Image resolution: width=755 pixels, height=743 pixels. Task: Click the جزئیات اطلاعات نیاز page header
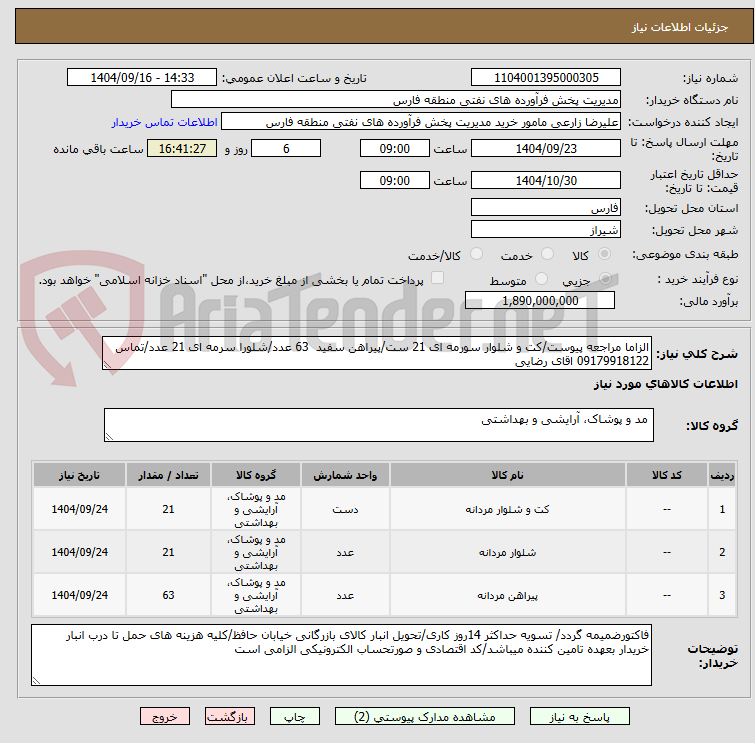(x=679, y=27)
